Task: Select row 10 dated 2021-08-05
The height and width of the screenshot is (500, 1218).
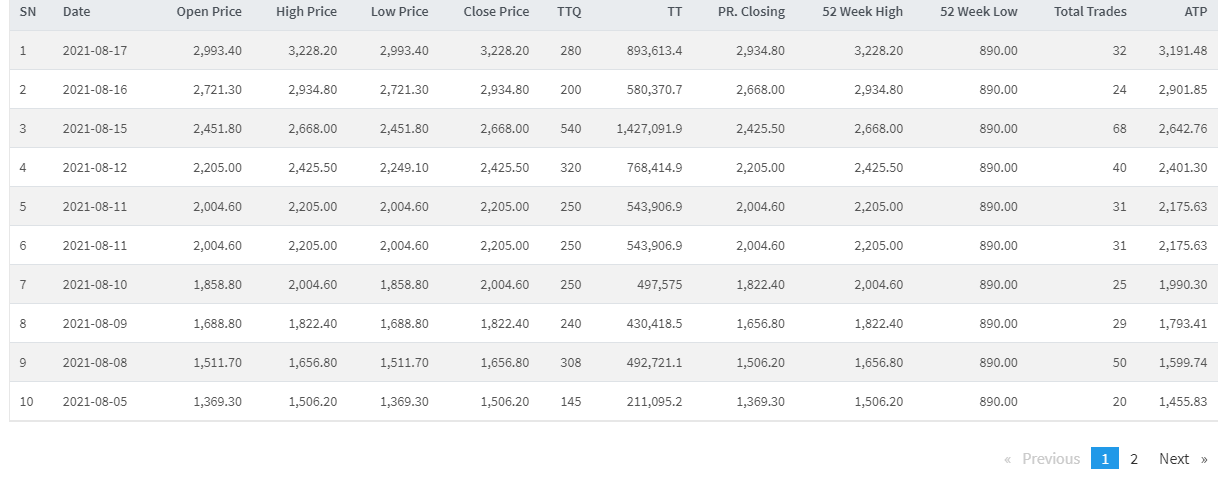Action: click(x=95, y=401)
